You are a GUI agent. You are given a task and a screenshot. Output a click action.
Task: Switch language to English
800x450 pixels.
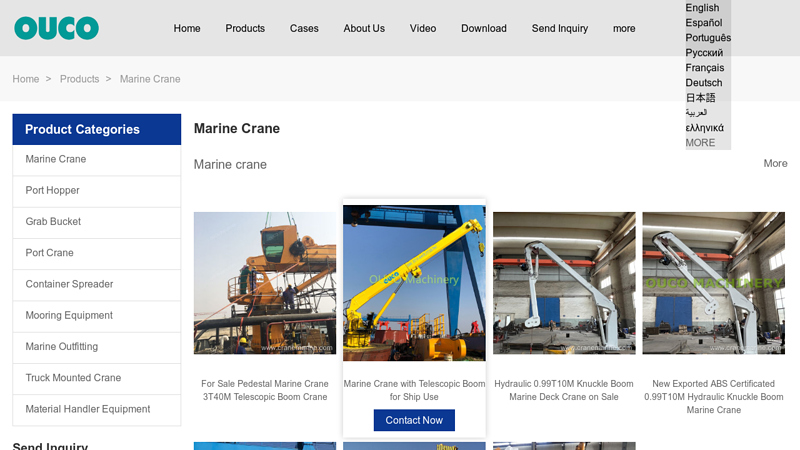click(x=702, y=8)
